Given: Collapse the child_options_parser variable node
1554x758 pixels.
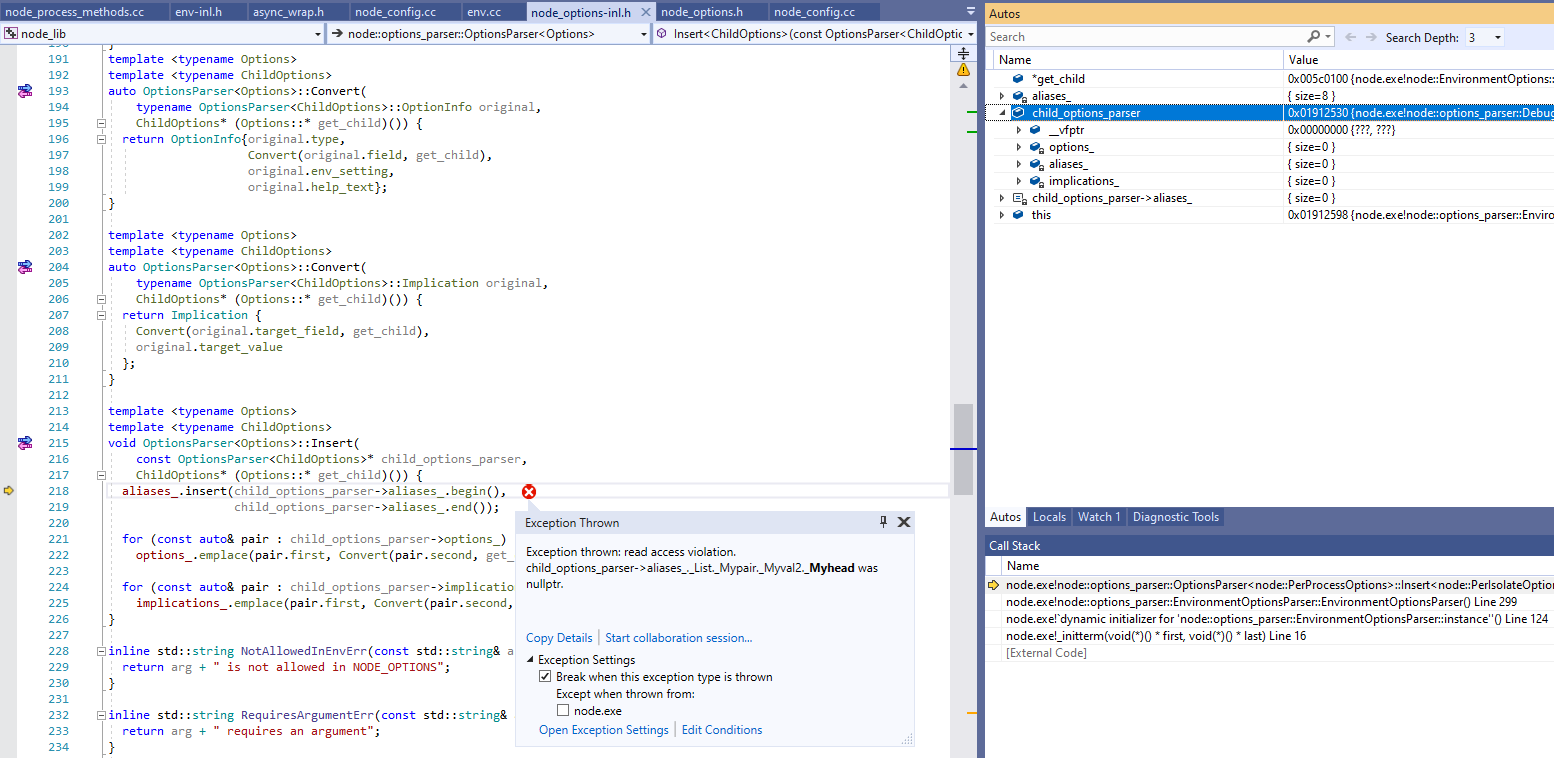Looking at the screenshot, I should [x=1004, y=113].
